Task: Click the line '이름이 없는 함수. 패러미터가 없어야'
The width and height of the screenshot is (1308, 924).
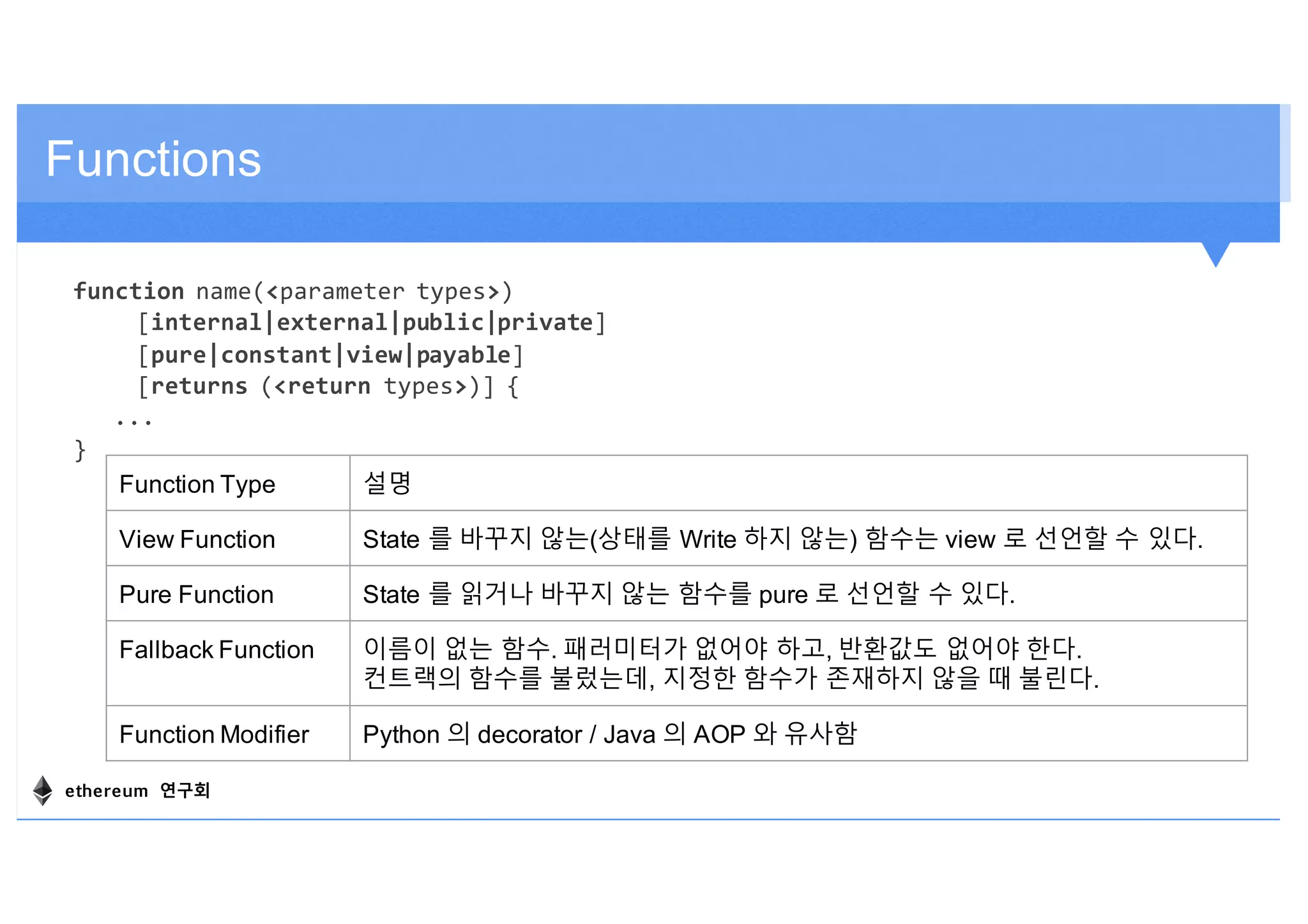Action: coord(722,648)
